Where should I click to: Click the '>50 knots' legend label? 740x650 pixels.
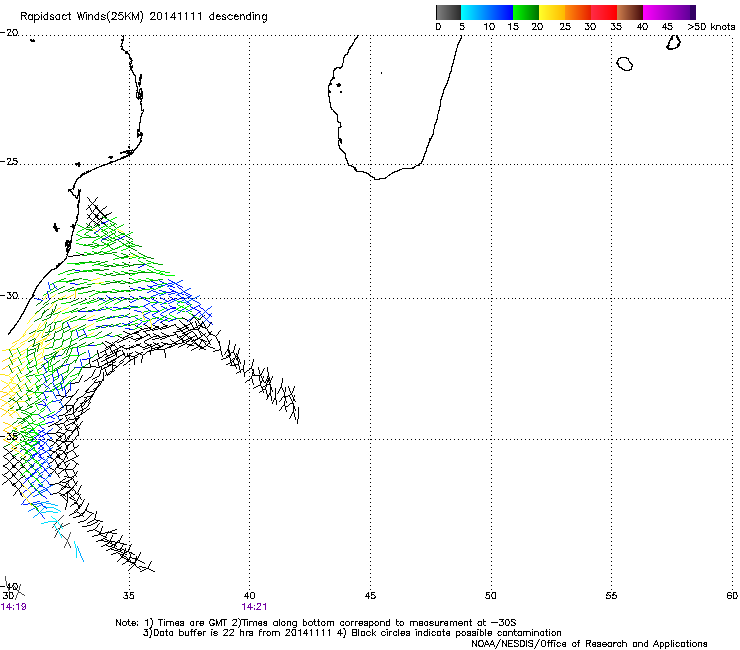pos(711,27)
